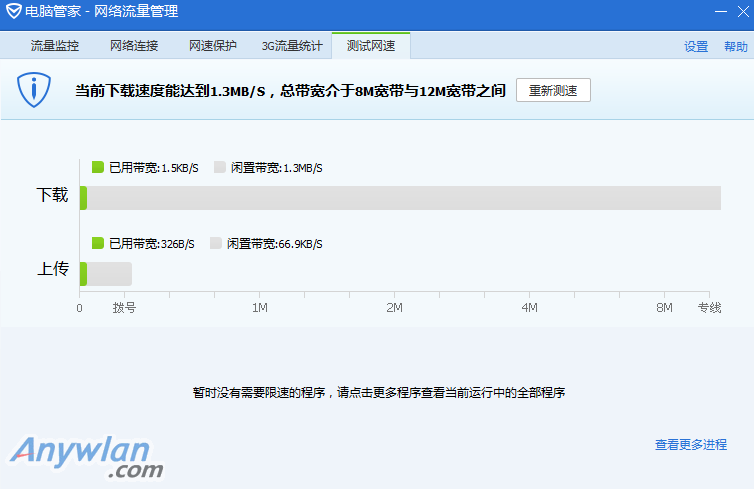Click green swatch beside 已用带宽:326B/S
The width and height of the screenshot is (754, 489).
[98, 243]
